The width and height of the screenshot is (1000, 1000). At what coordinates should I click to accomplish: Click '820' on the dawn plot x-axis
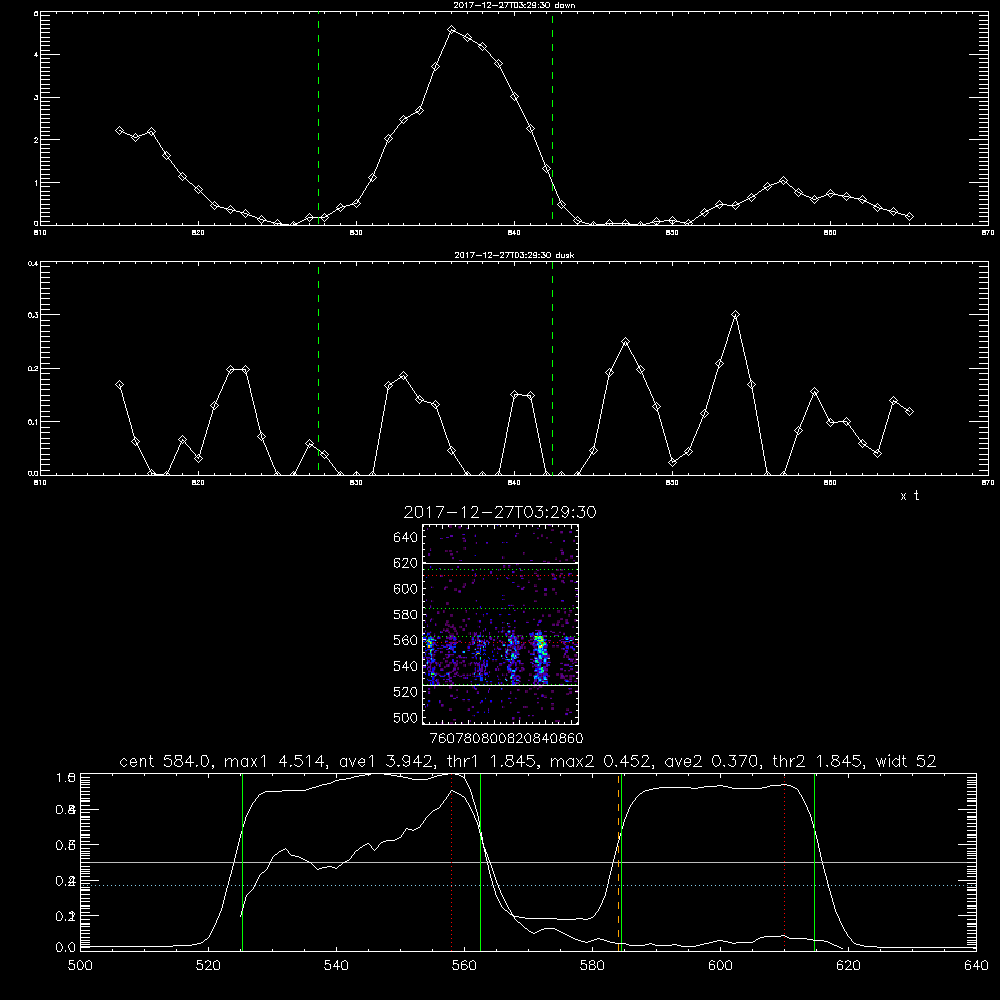198,233
